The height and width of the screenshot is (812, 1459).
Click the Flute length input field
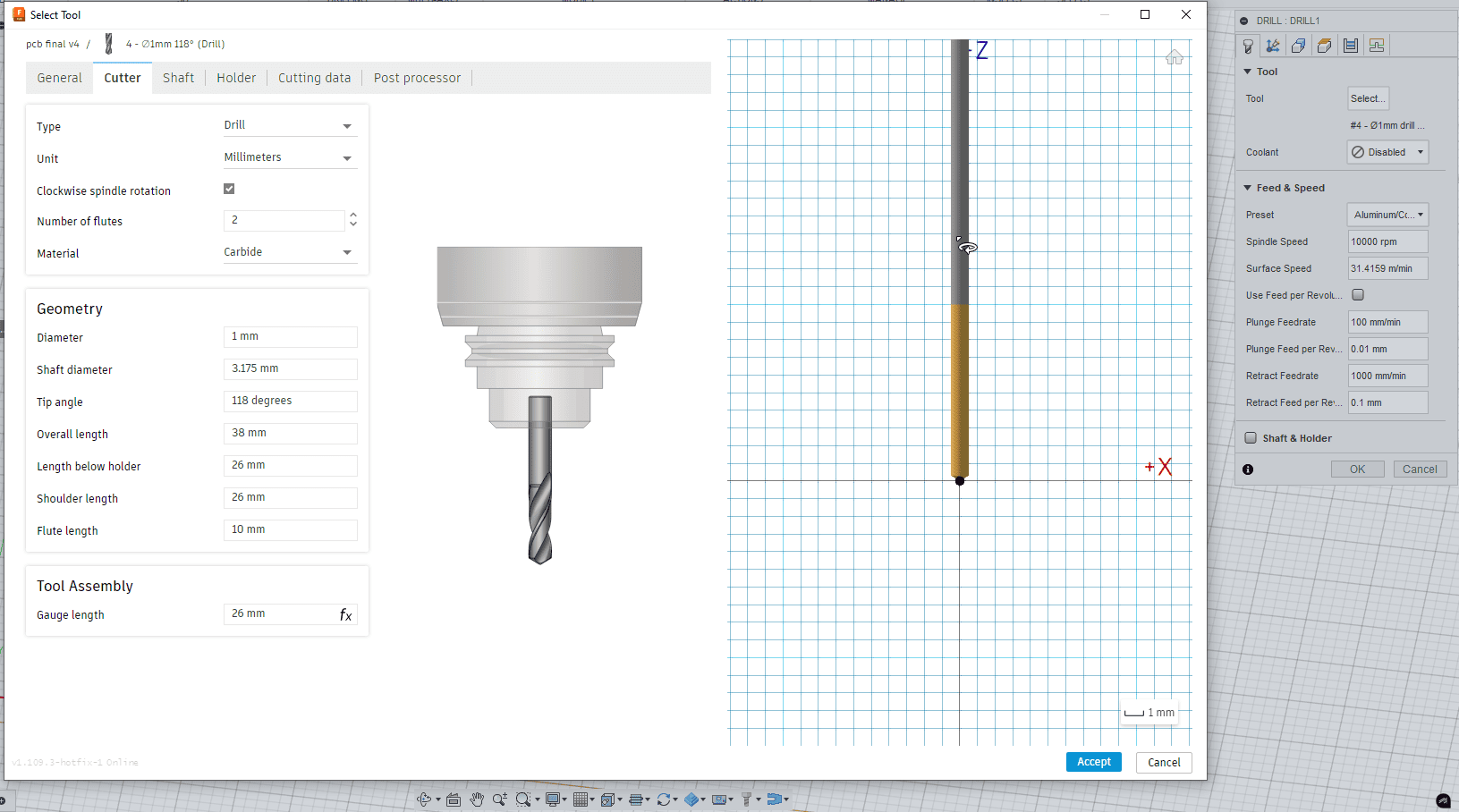(x=290, y=529)
